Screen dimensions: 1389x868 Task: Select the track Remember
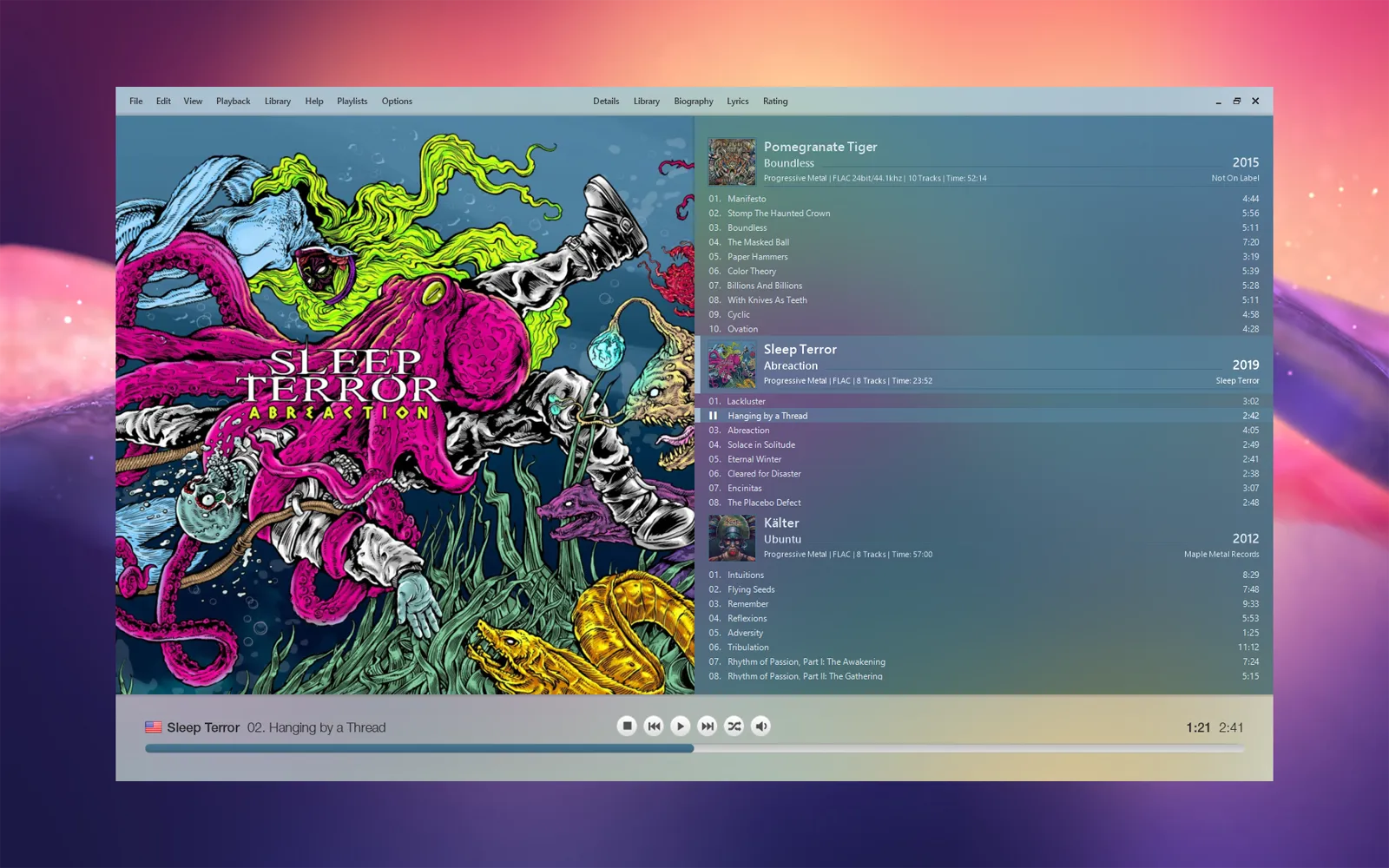click(984, 604)
